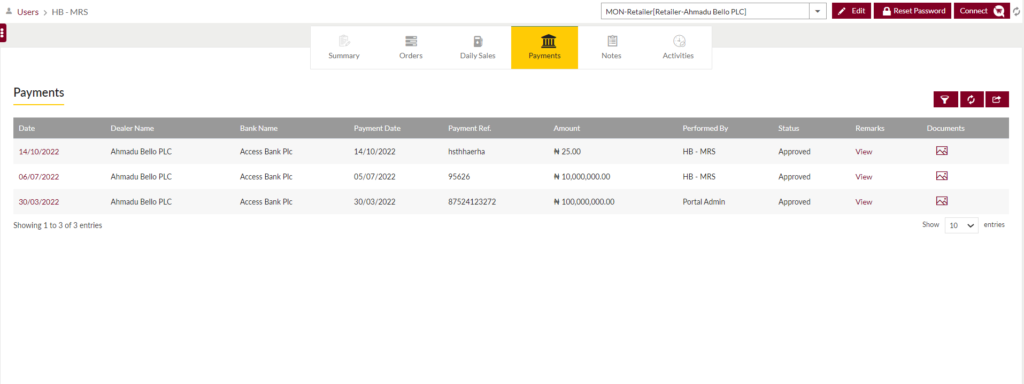Click payment reference 95626
The width and height of the screenshot is (1024, 384).
coord(459,176)
